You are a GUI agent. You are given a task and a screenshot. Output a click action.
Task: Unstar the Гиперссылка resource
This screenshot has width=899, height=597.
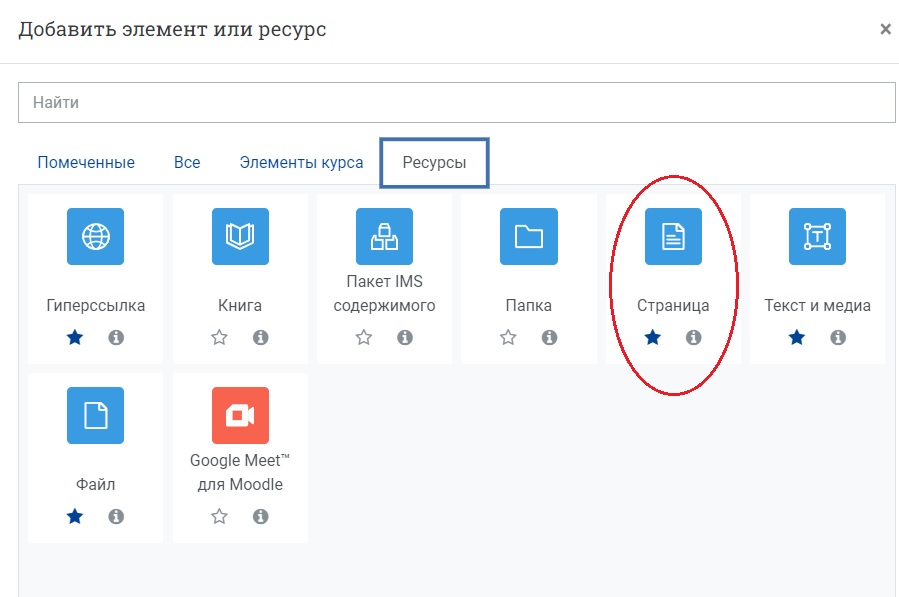click(75, 337)
